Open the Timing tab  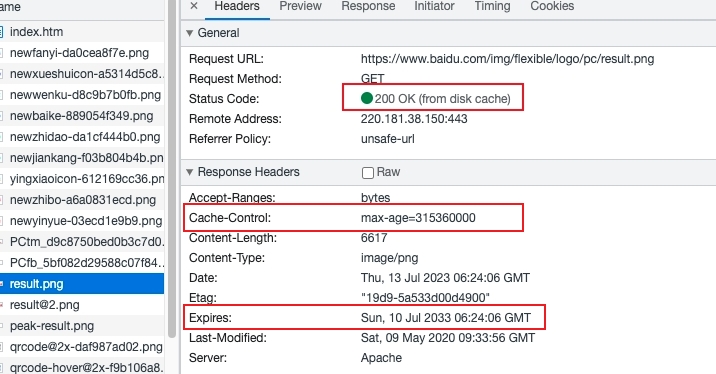(x=492, y=6)
